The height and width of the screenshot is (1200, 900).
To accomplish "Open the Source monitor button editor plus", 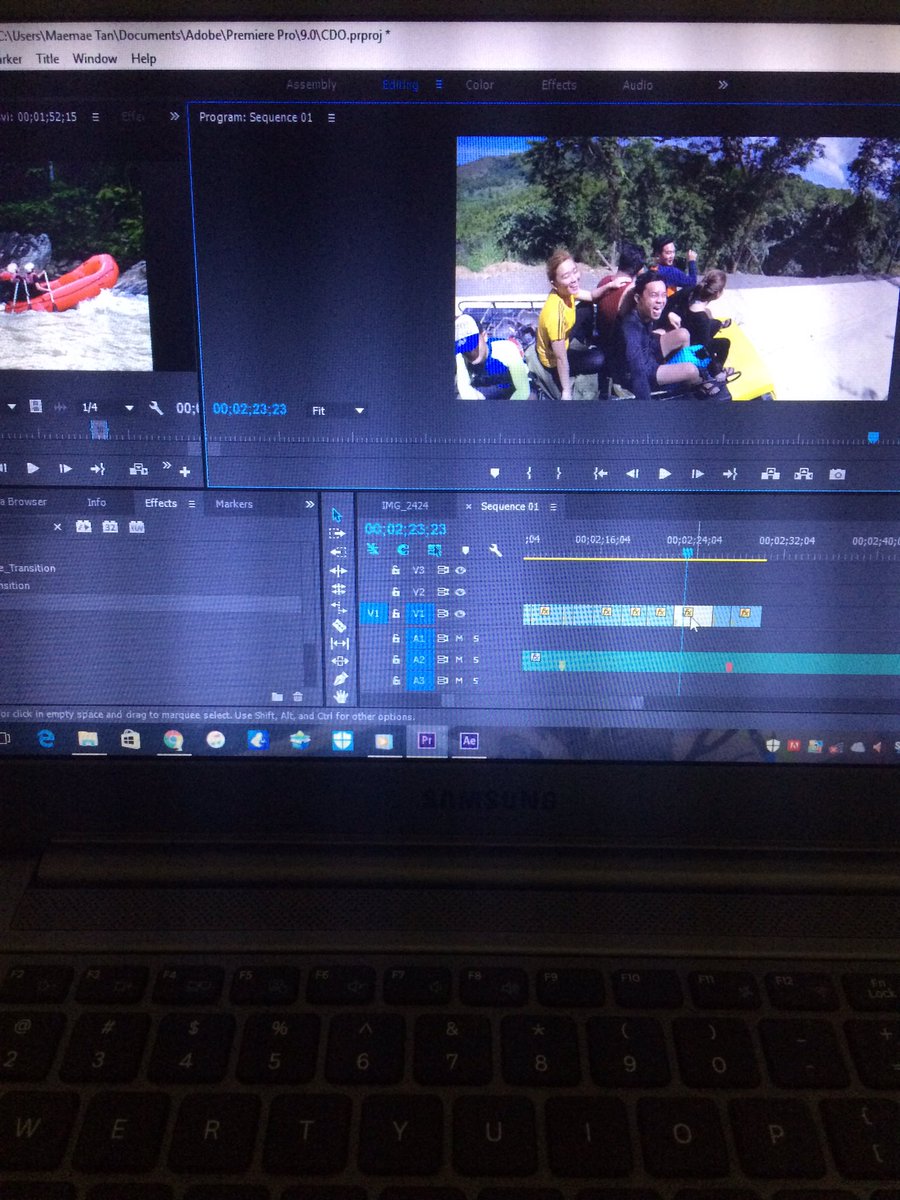I will [184, 471].
